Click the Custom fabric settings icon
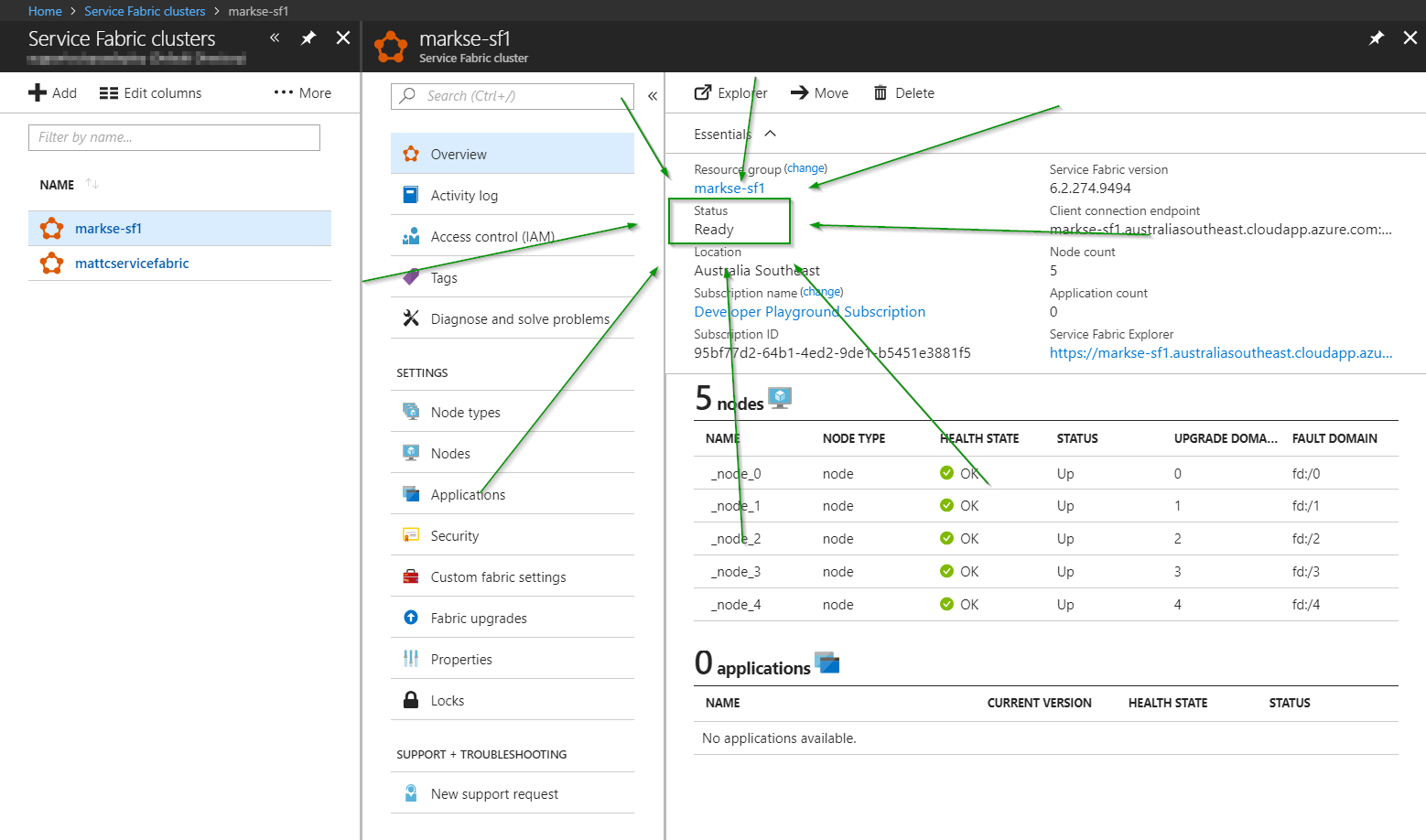This screenshot has height=840, width=1426. click(409, 576)
